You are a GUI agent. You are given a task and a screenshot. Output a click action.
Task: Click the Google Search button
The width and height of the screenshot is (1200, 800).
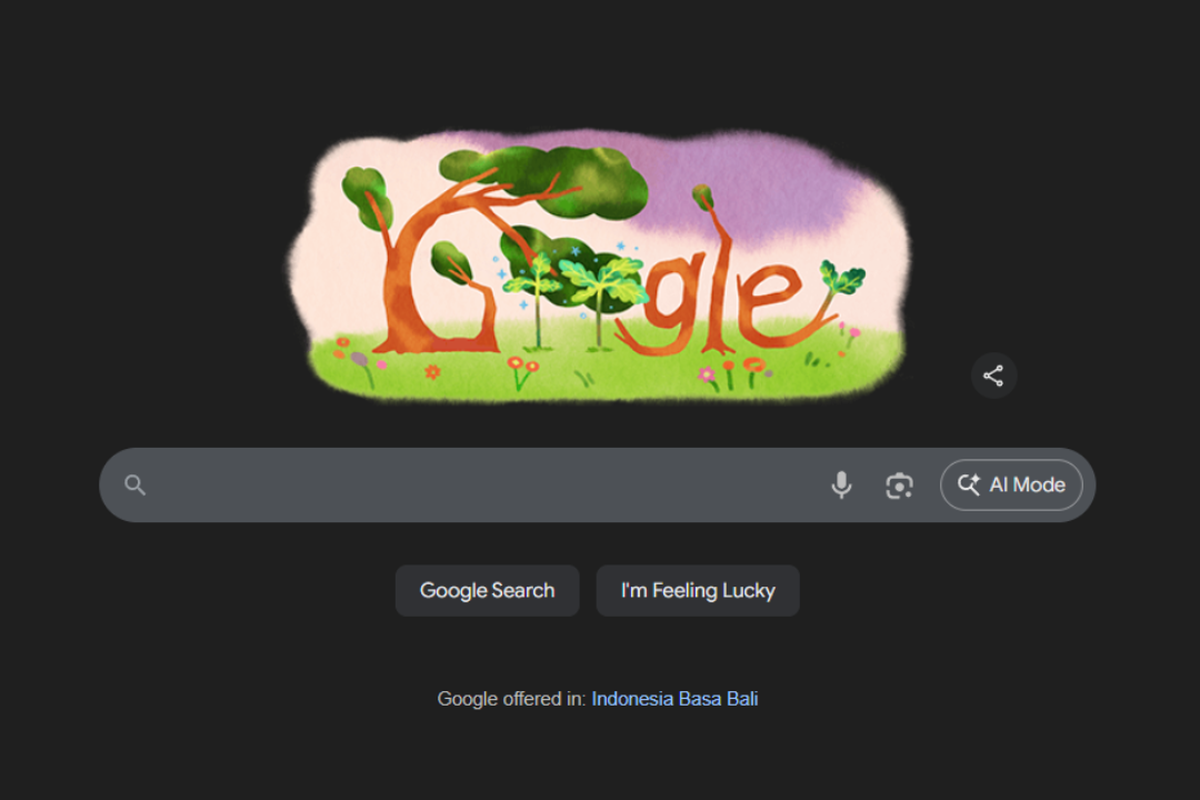pos(487,590)
